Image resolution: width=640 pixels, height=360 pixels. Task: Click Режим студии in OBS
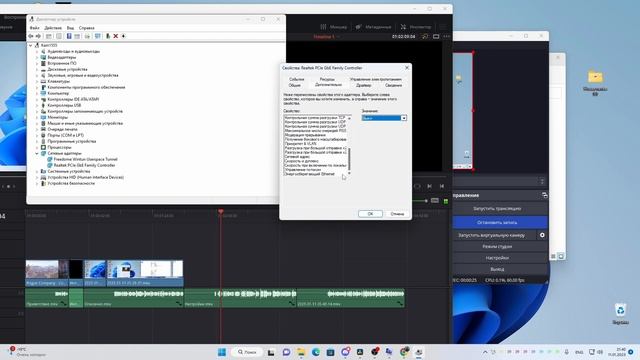tap(497, 247)
